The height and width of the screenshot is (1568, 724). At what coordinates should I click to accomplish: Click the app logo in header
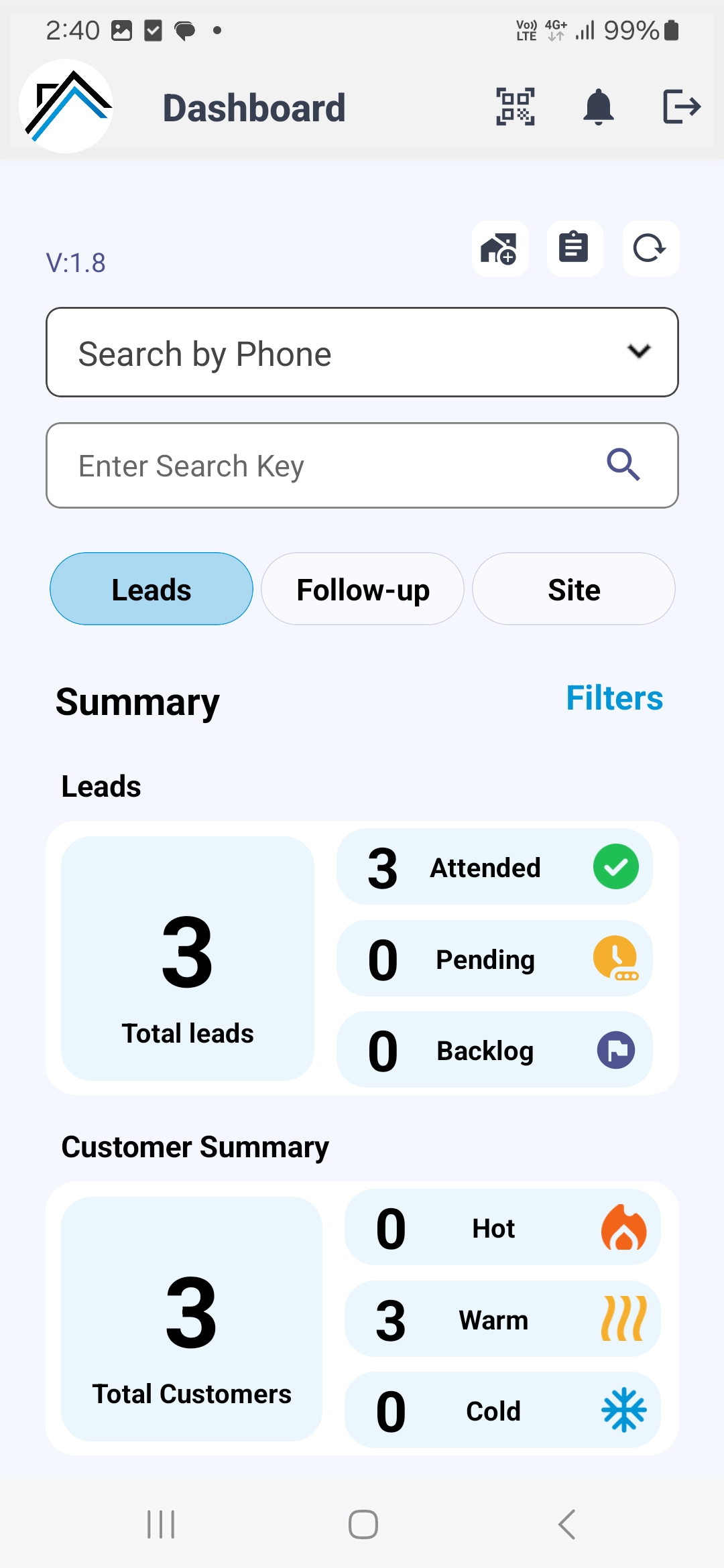(66, 107)
